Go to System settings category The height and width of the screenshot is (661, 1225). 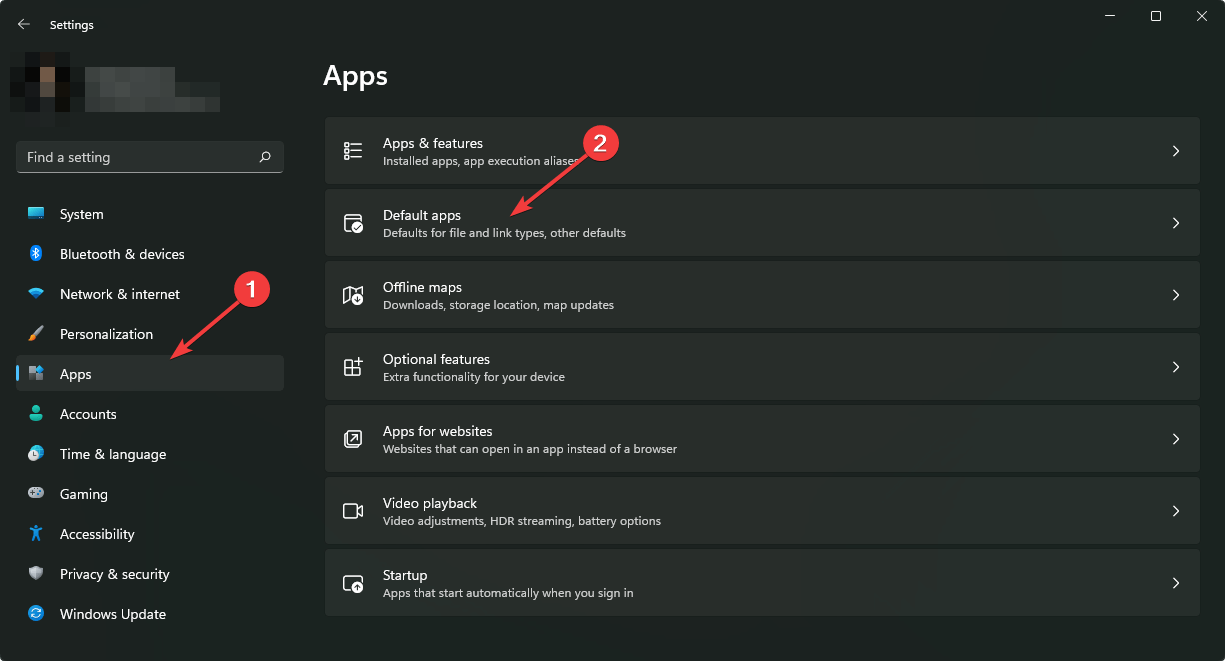tap(81, 214)
